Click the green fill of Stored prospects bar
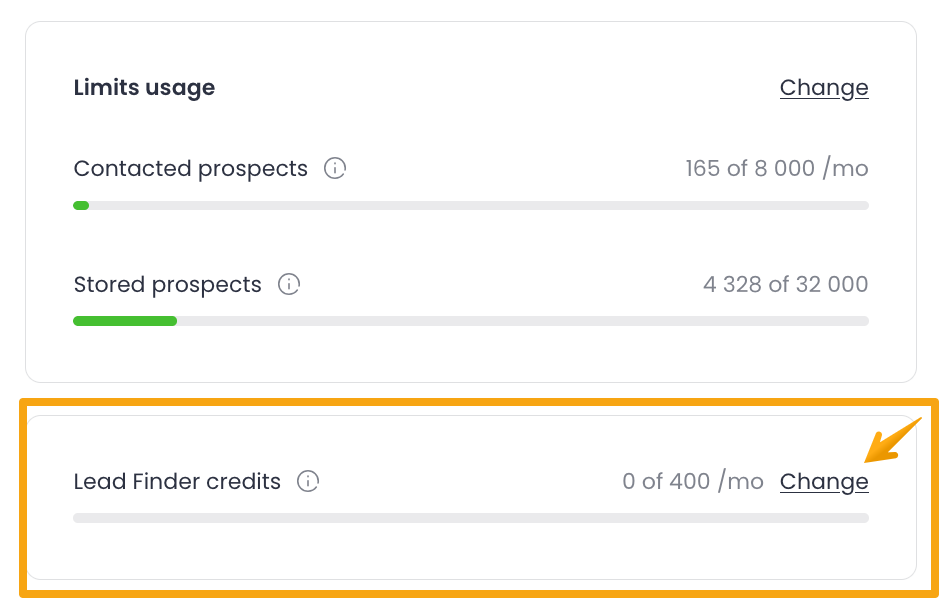 (x=125, y=321)
